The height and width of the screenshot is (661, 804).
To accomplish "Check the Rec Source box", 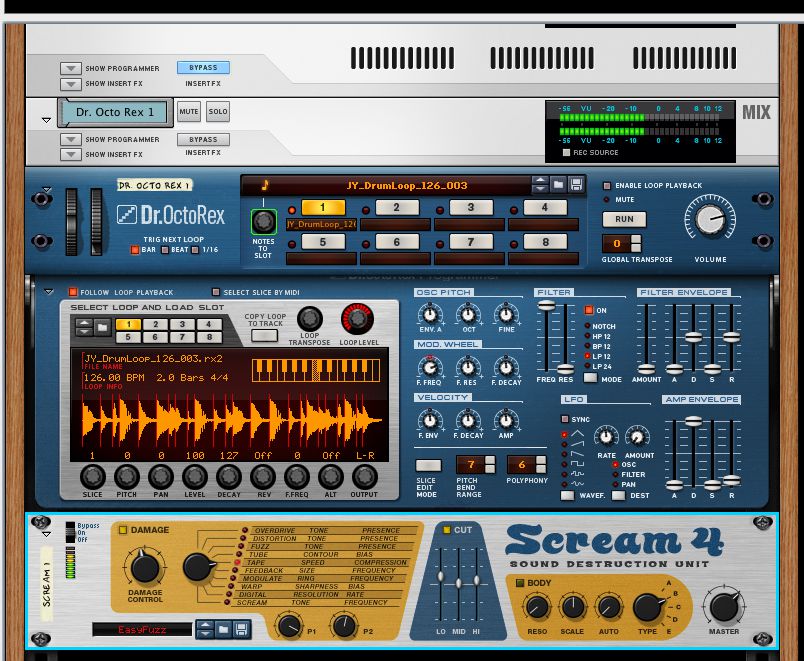I will pos(566,152).
